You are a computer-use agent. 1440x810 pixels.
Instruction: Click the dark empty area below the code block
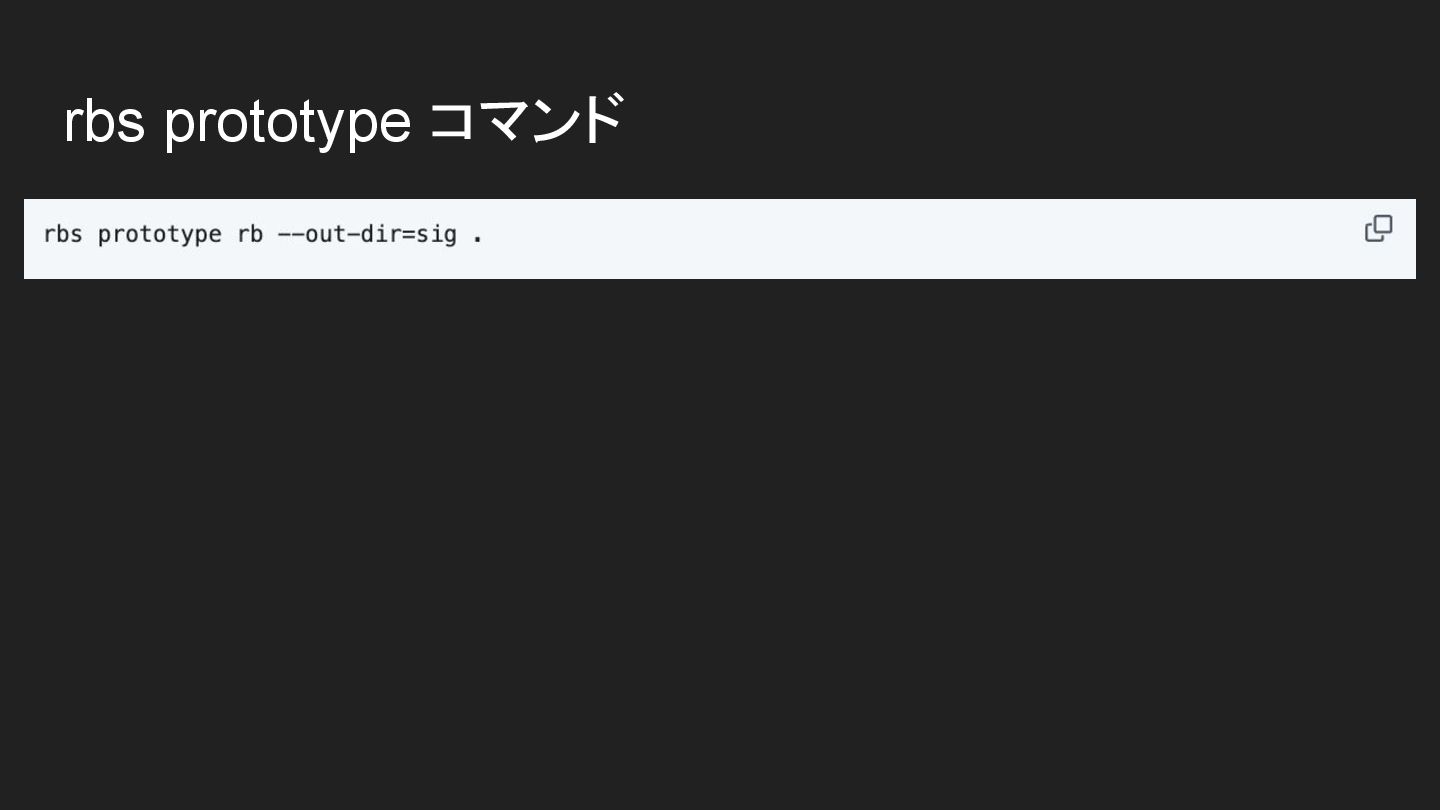(720, 540)
